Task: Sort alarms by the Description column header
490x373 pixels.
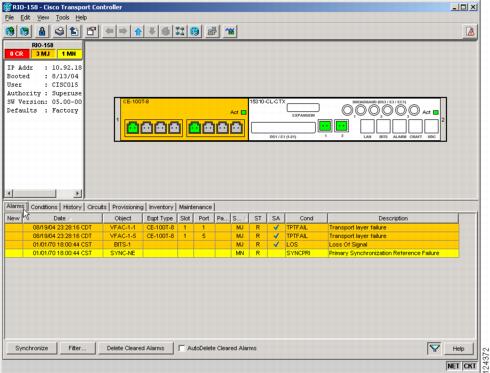Action: 393,218
